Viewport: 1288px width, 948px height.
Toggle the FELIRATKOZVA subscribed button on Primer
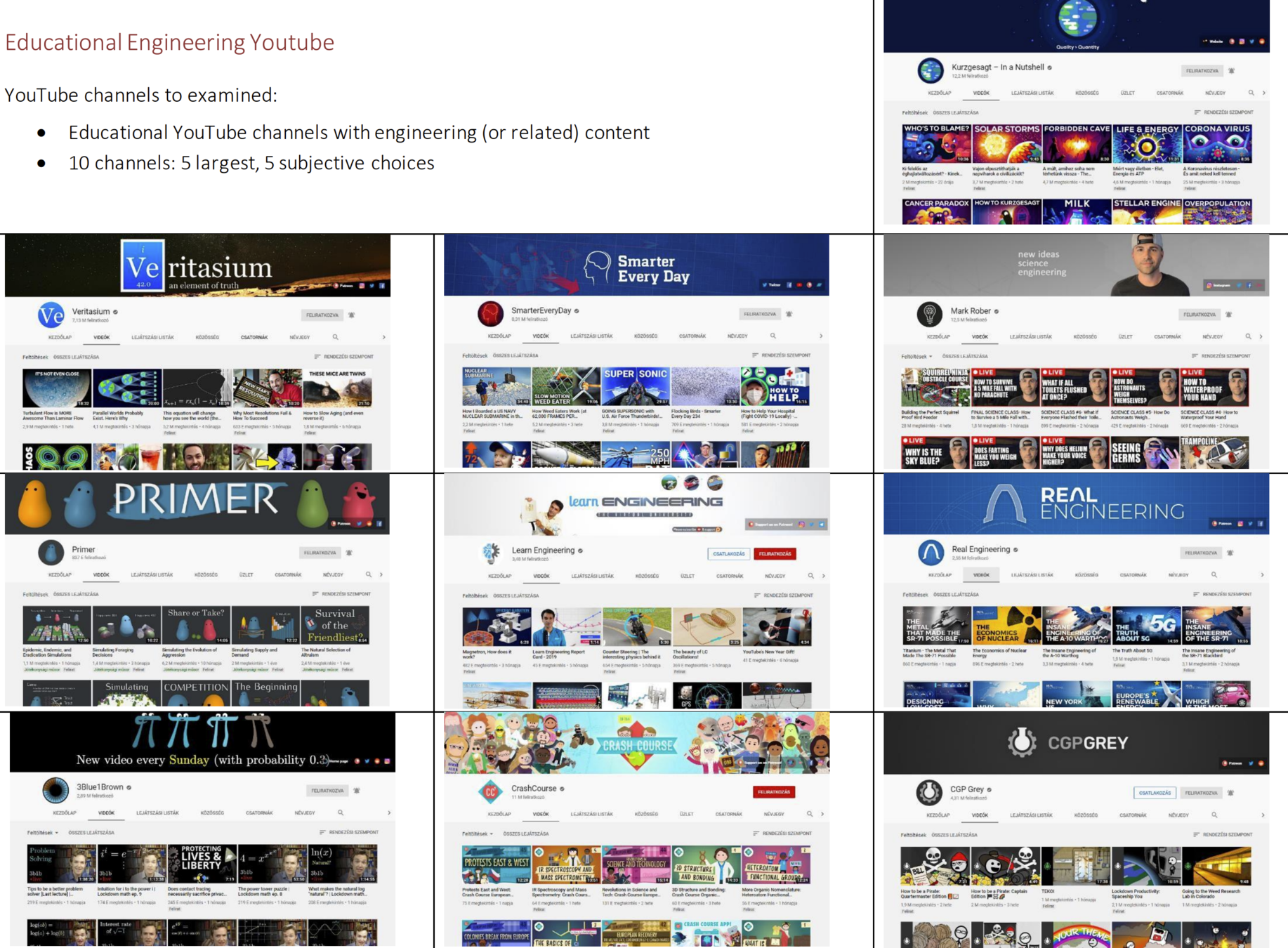320,553
